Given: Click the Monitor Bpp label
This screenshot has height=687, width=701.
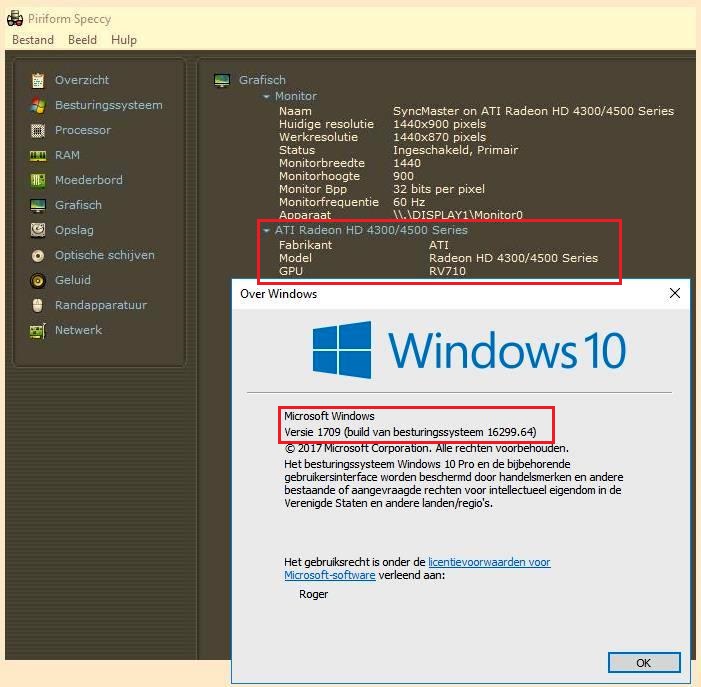Looking at the screenshot, I should click(312, 189).
